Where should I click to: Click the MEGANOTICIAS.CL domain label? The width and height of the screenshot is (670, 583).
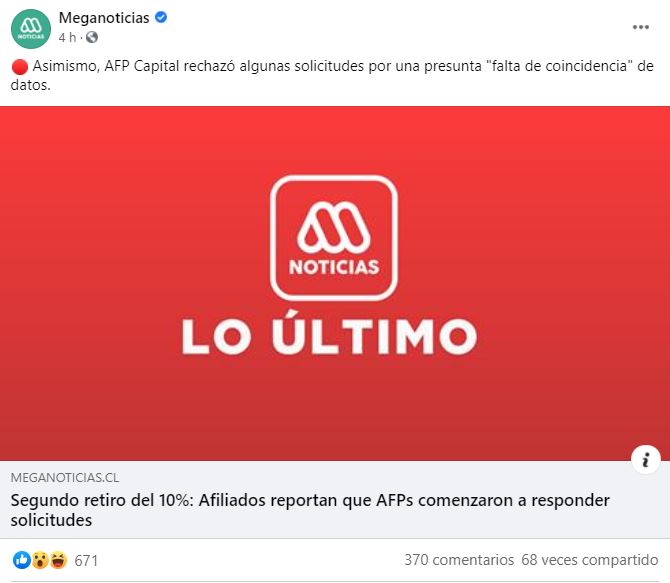click(x=65, y=477)
